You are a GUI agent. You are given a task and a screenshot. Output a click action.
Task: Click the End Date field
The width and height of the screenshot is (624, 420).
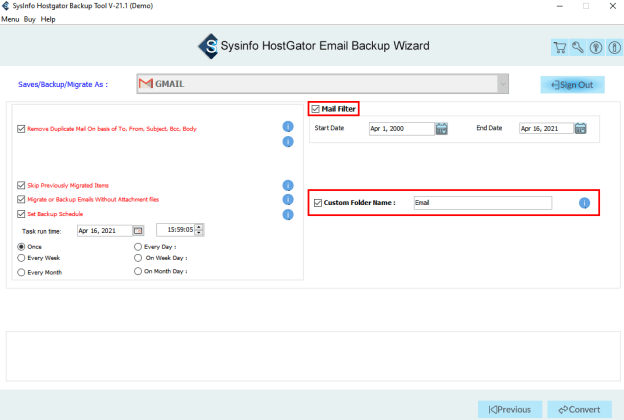[546, 129]
